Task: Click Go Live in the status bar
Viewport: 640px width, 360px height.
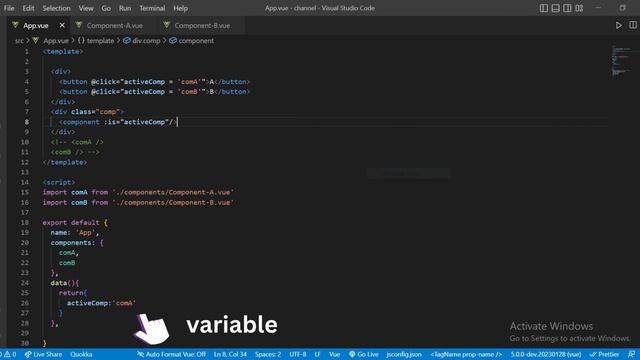Action: (363, 354)
